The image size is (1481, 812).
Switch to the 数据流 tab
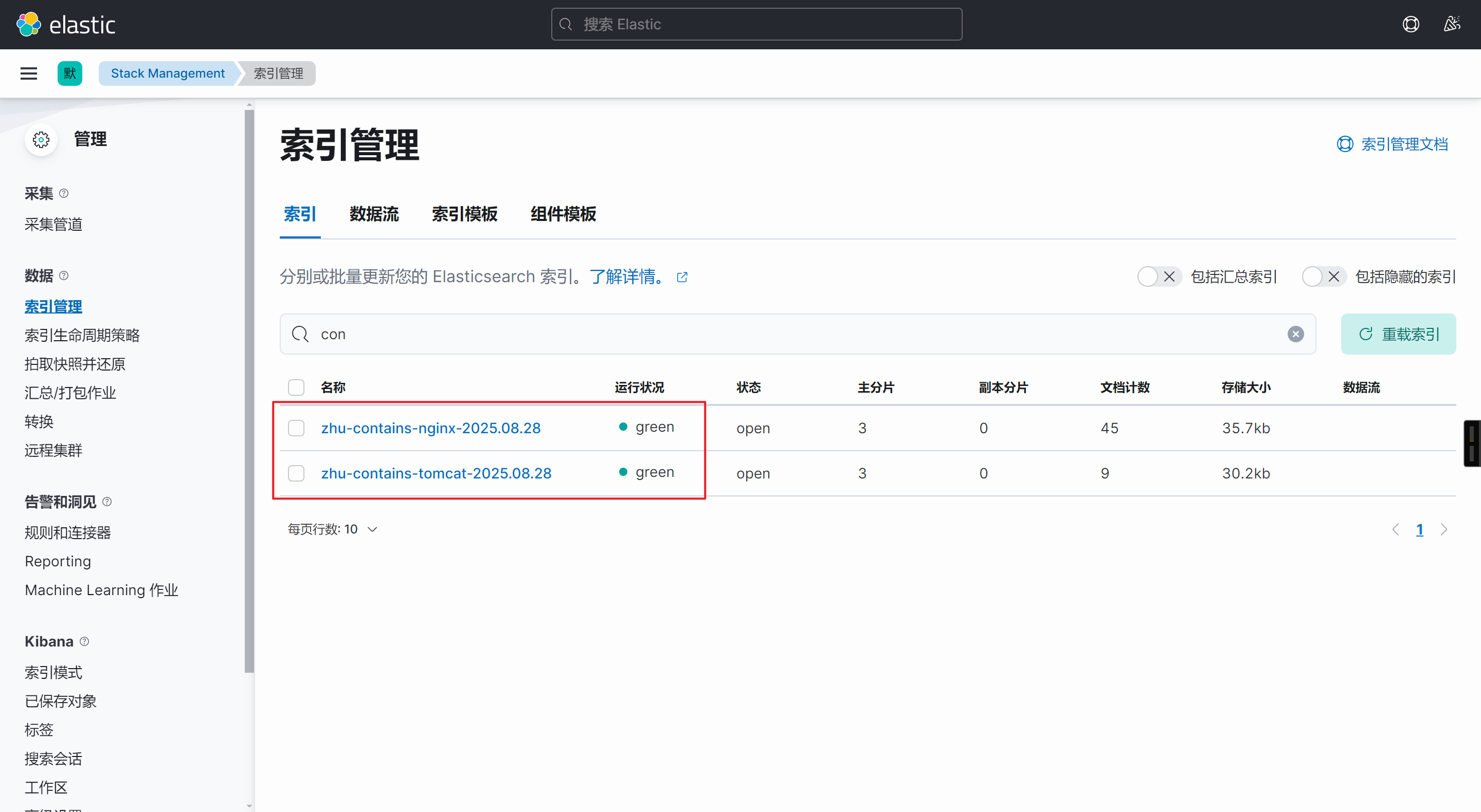click(374, 214)
